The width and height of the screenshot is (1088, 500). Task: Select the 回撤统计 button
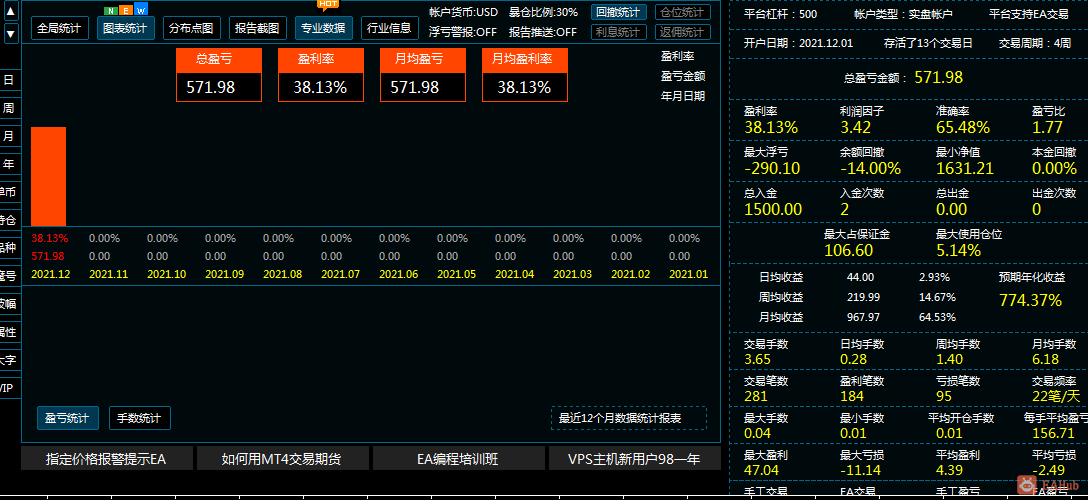(x=619, y=12)
